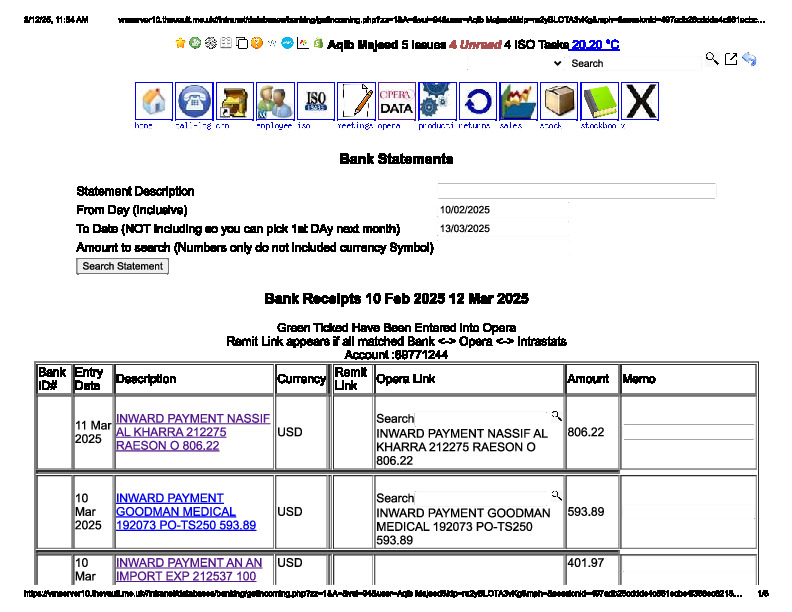Click the Search Statement button
Viewport: 792px width, 612px height.
(x=123, y=266)
